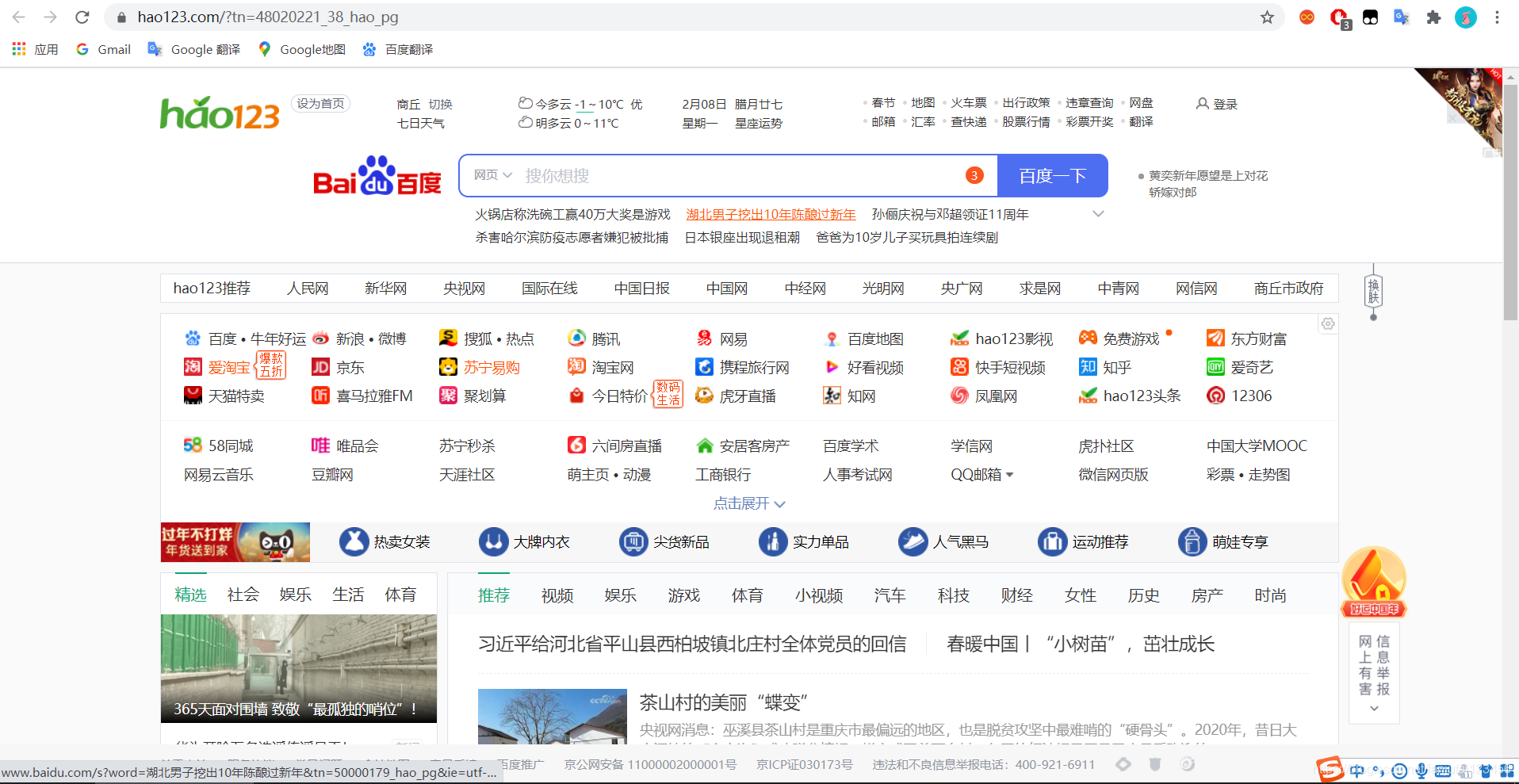
Task: Click the 搜狐 icon
Action: pos(448,338)
